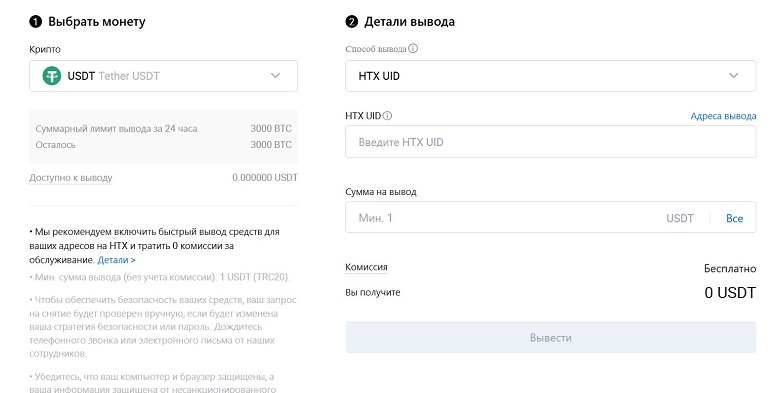Image resolution: width=775 pixels, height=393 pixels.
Task: Click the Осталось remaining limit row
Action: coord(164,145)
